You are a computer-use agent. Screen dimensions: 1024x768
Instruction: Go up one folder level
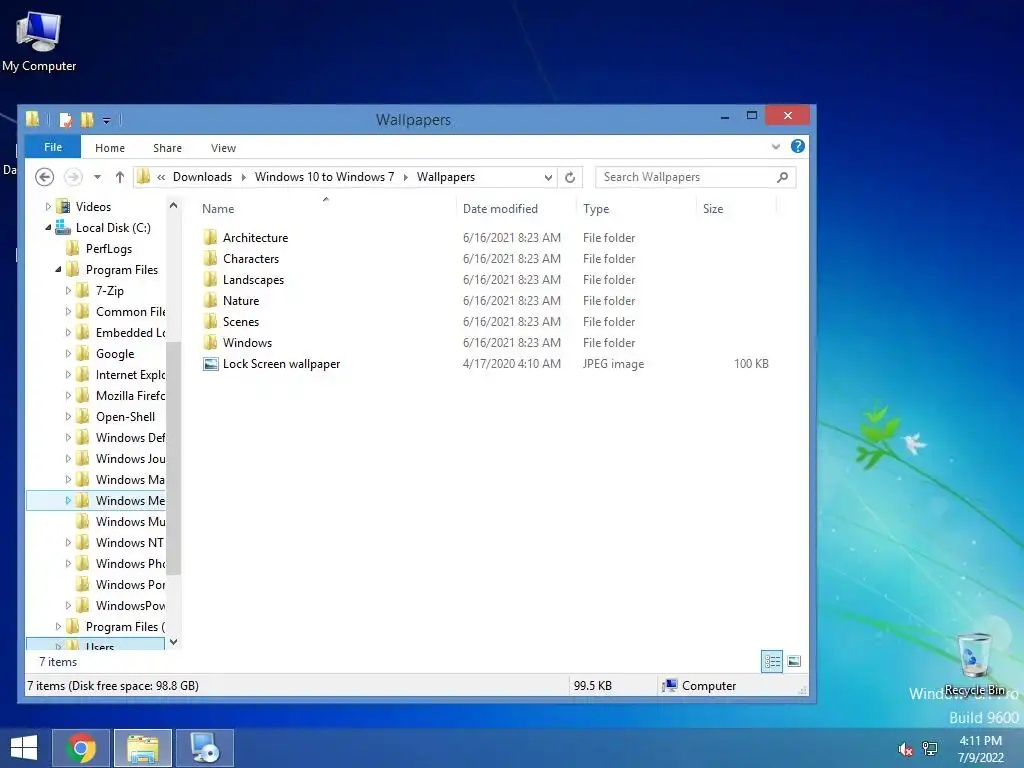click(120, 177)
